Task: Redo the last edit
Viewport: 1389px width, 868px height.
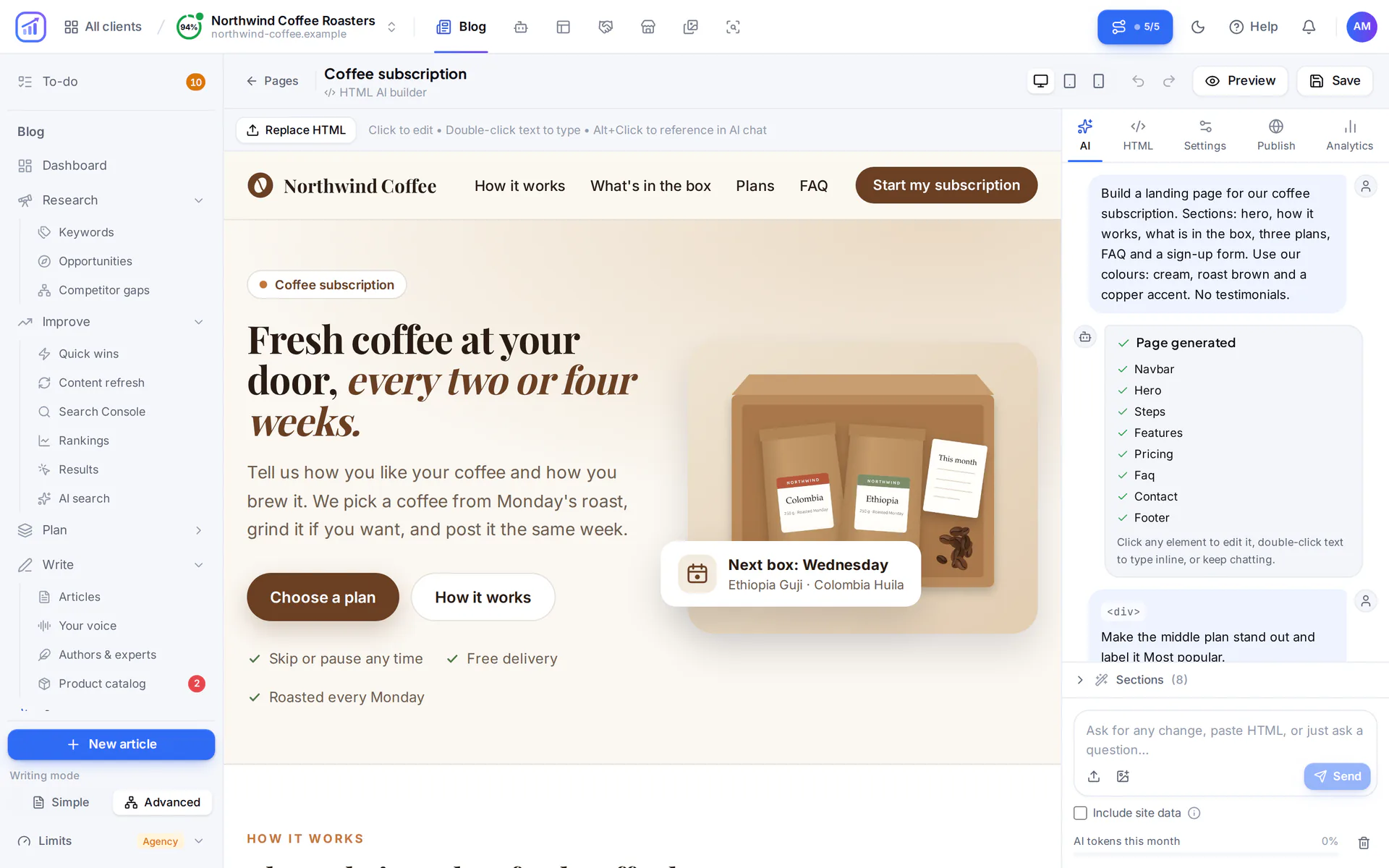Action: point(1169,81)
